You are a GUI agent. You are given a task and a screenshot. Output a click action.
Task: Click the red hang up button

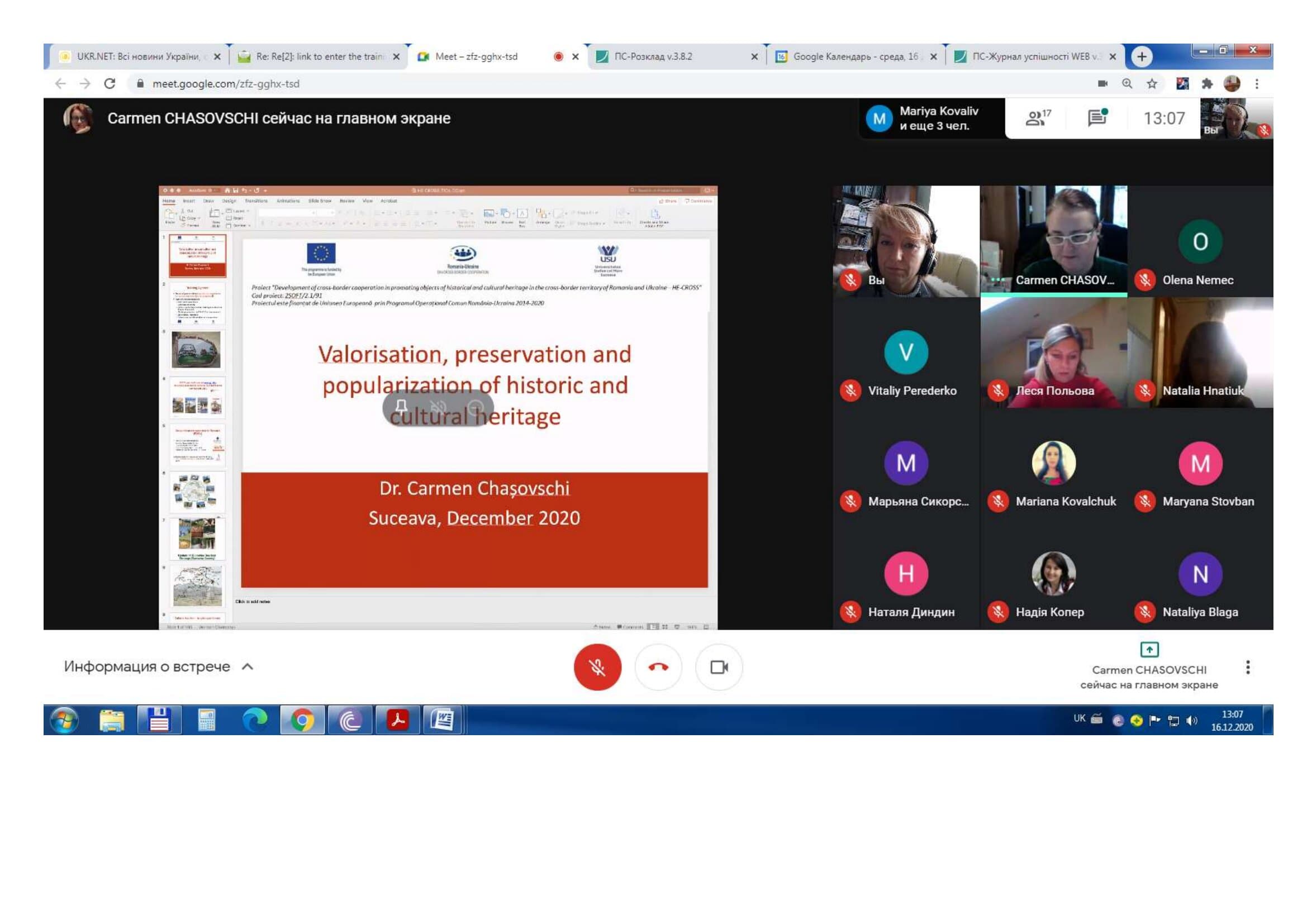[x=658, y=667]
